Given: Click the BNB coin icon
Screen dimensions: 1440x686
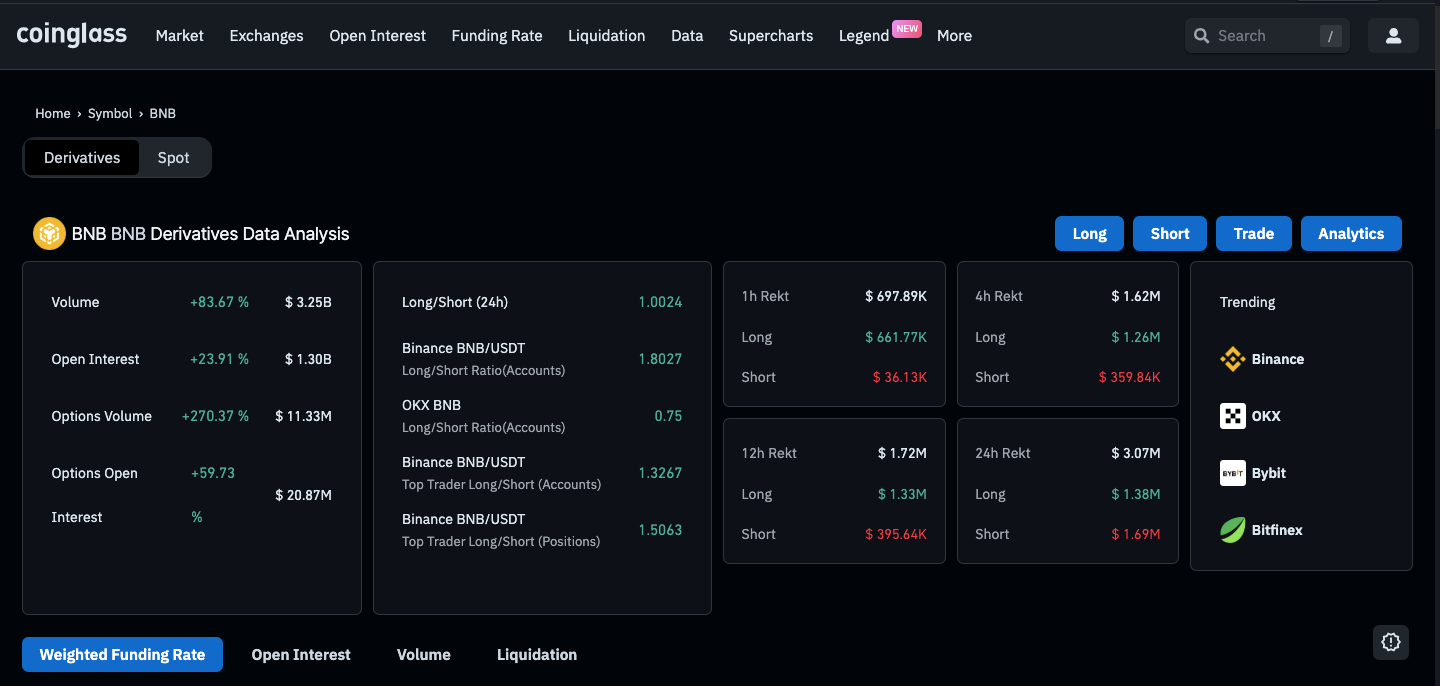Looking at the screenshot, I should pos(49,233).
